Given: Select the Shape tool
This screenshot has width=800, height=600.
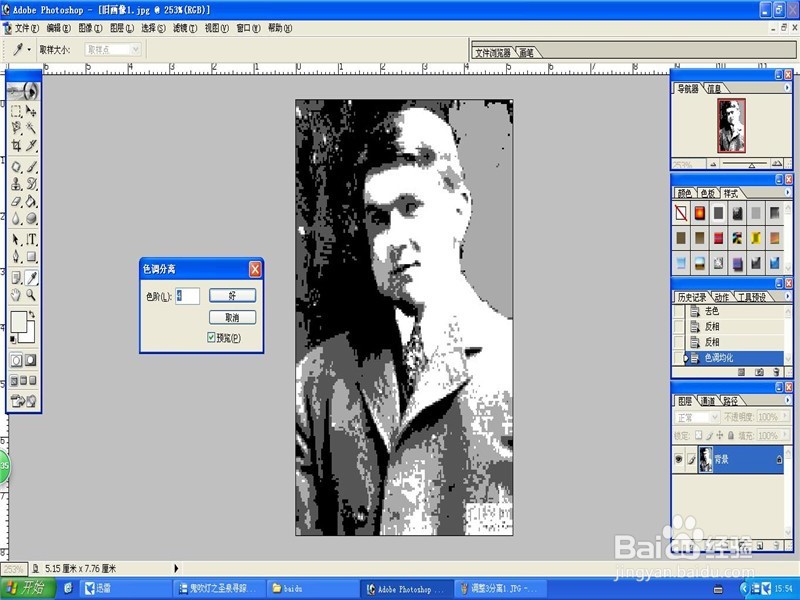Looking at the screenshot, I should coord(31,256).
